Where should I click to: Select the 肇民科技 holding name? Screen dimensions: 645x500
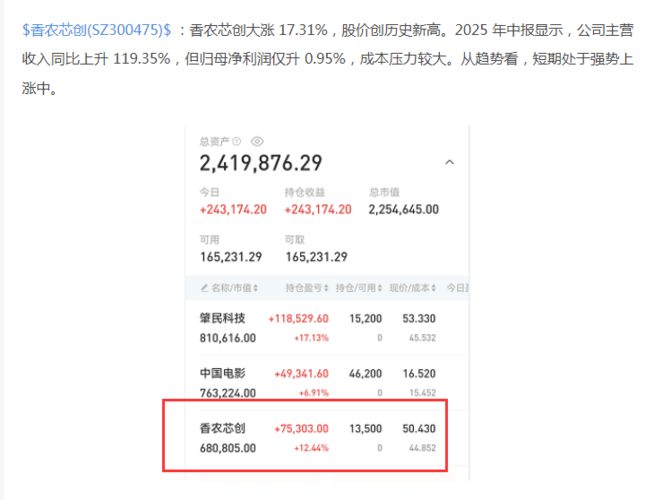[x=223, y=318]
